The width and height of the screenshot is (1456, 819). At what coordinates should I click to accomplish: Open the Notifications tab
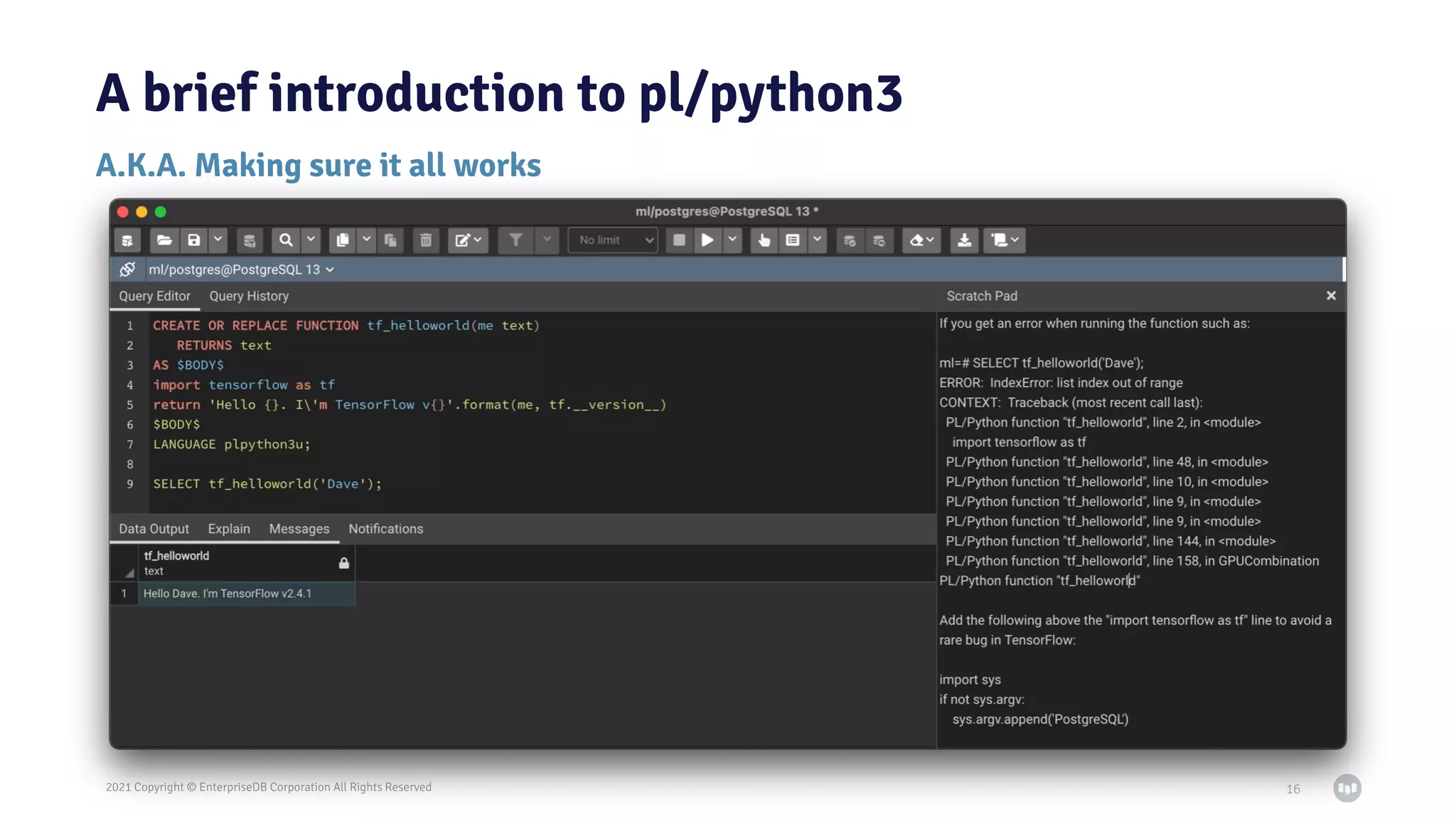click(x=386, y=529)
